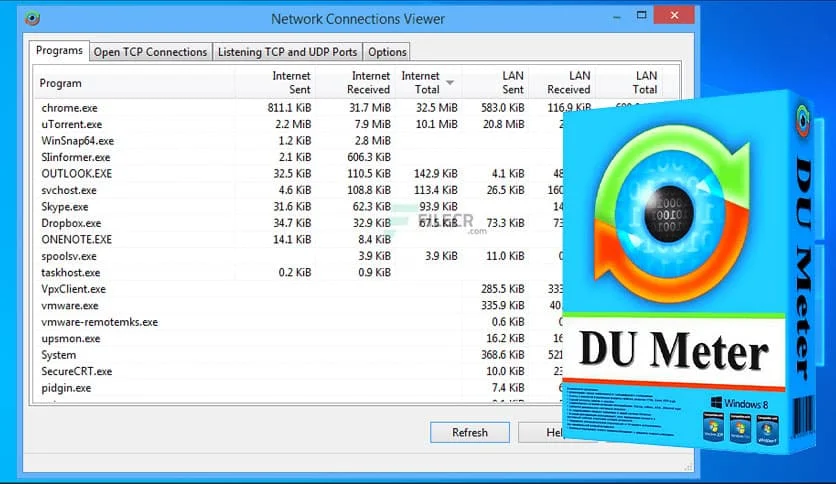Select the Programs tab
Image resolution: width=836 pixels, height=484 pixels.
click(59, 51)
